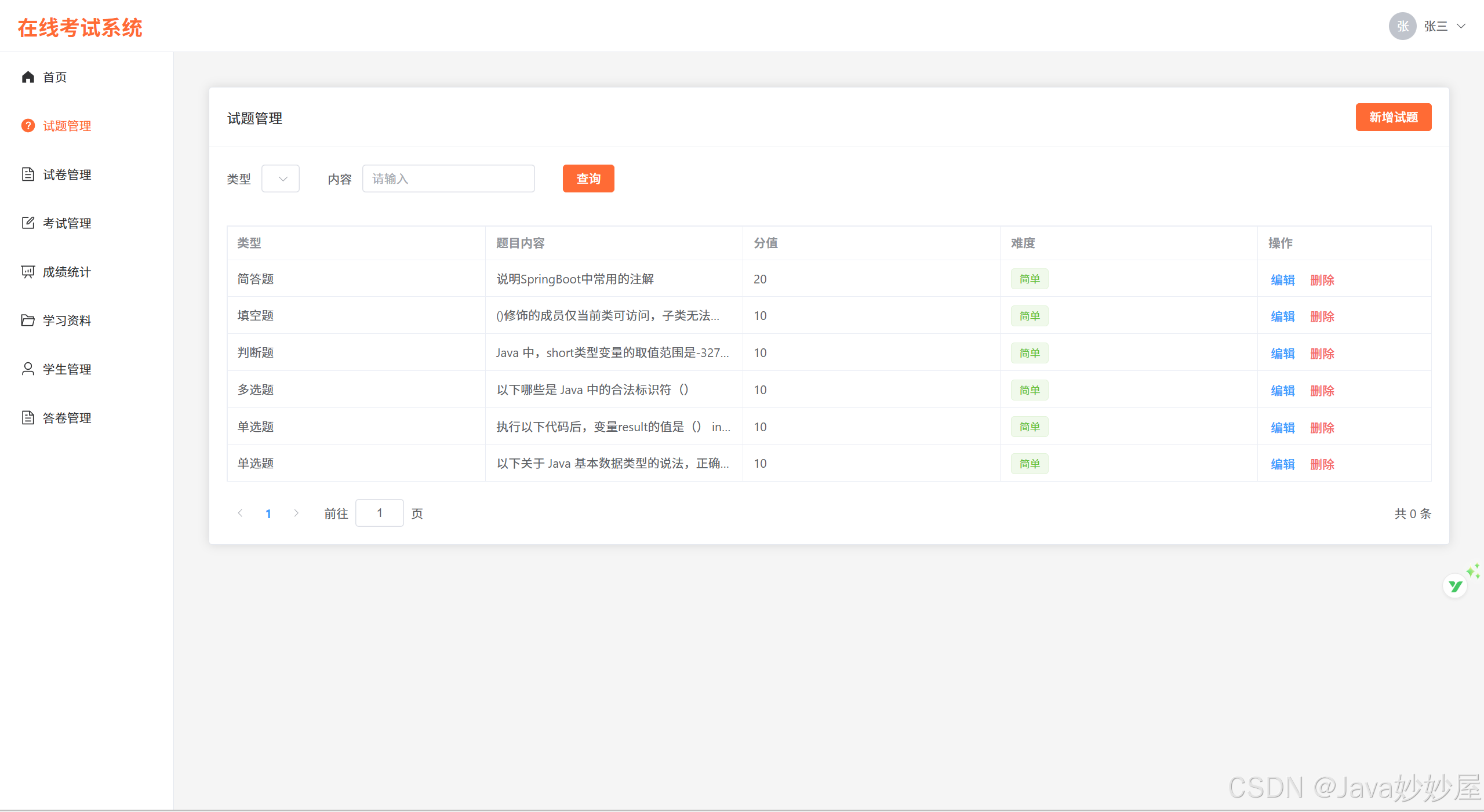Click the document icon beside 答卷管理
1484x812 pixels.
tap(28, 418)
